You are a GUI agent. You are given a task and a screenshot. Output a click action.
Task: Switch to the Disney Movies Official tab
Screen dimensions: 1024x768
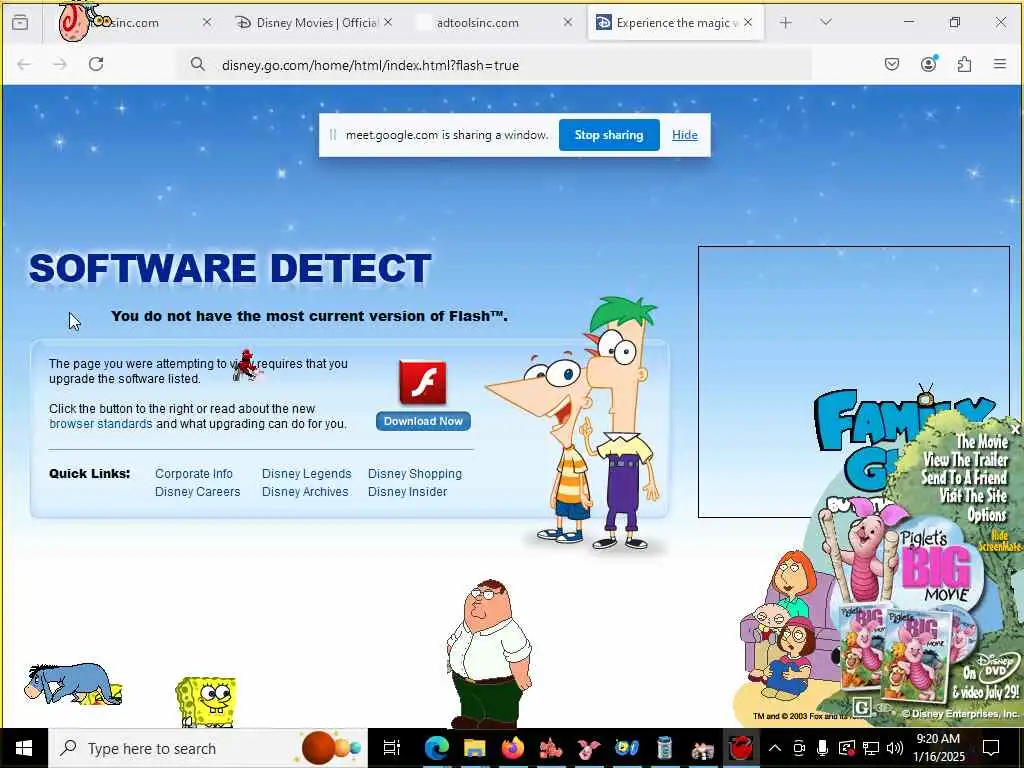tap(315, 23)
